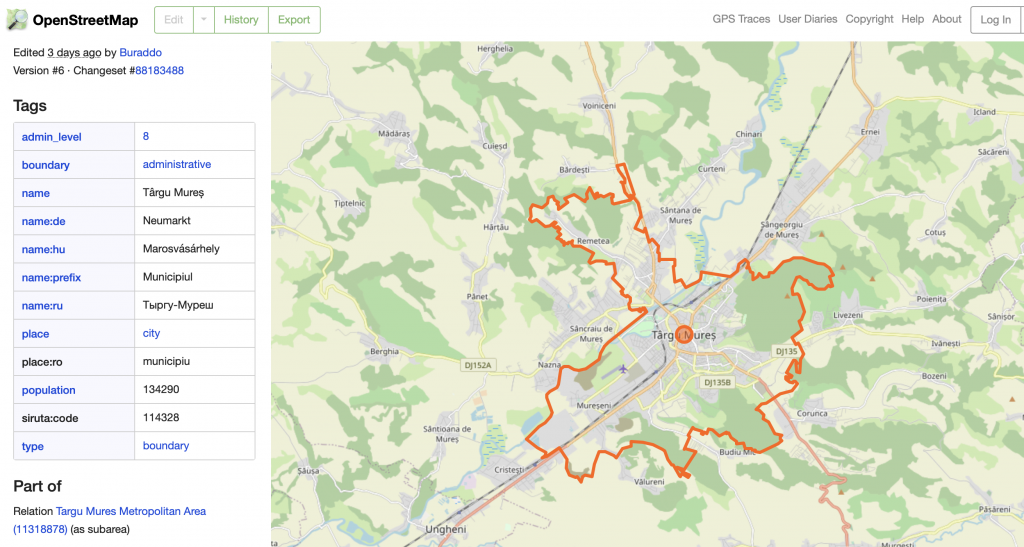The width and height of the screenshot is (1024, 547).
Task: Open the boundary tag key link
Action: (46, 165)
